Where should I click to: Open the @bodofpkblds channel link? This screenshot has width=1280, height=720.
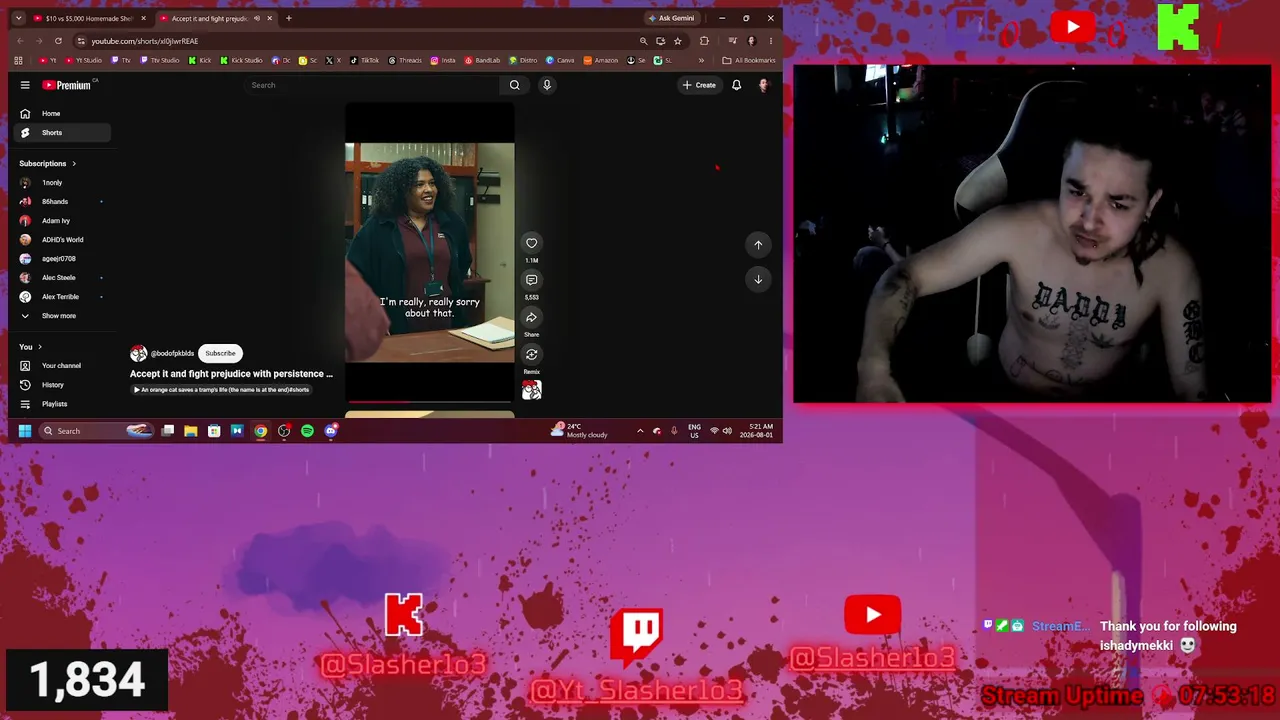172,353
